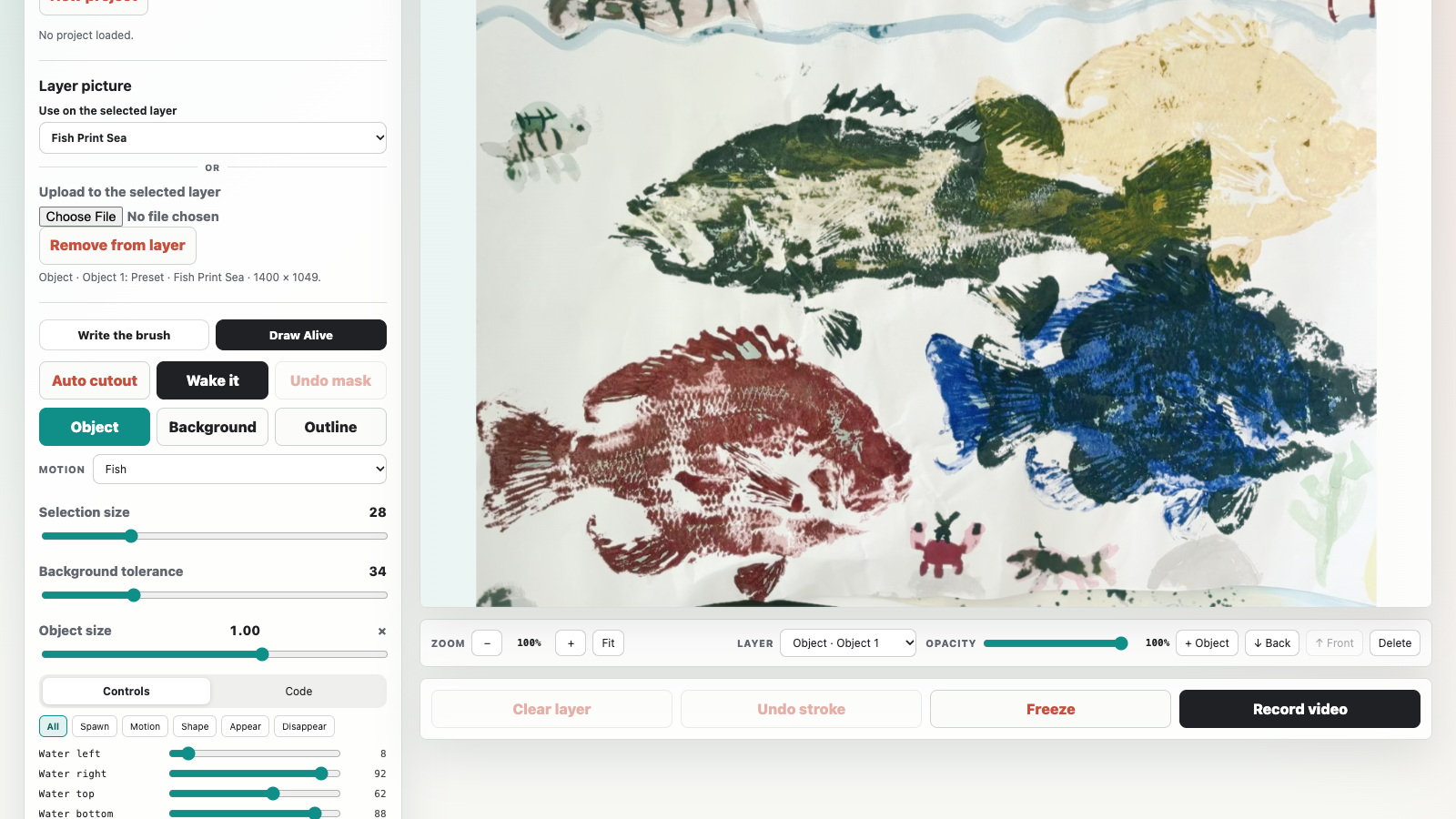Viewport: 1456px width, 819px height.
Task: Delete the selected layer
Action: [1395, 643]
